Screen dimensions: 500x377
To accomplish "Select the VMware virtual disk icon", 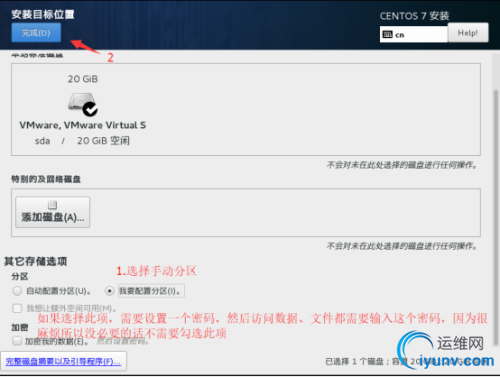I will pos(83,104).
